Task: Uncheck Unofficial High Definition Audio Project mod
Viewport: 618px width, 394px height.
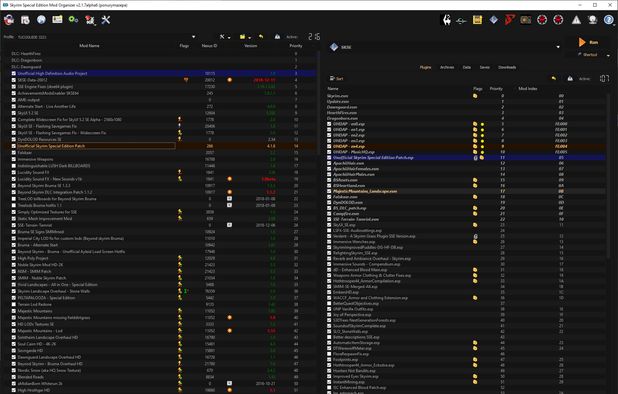Action: click(x=14, y=73)
